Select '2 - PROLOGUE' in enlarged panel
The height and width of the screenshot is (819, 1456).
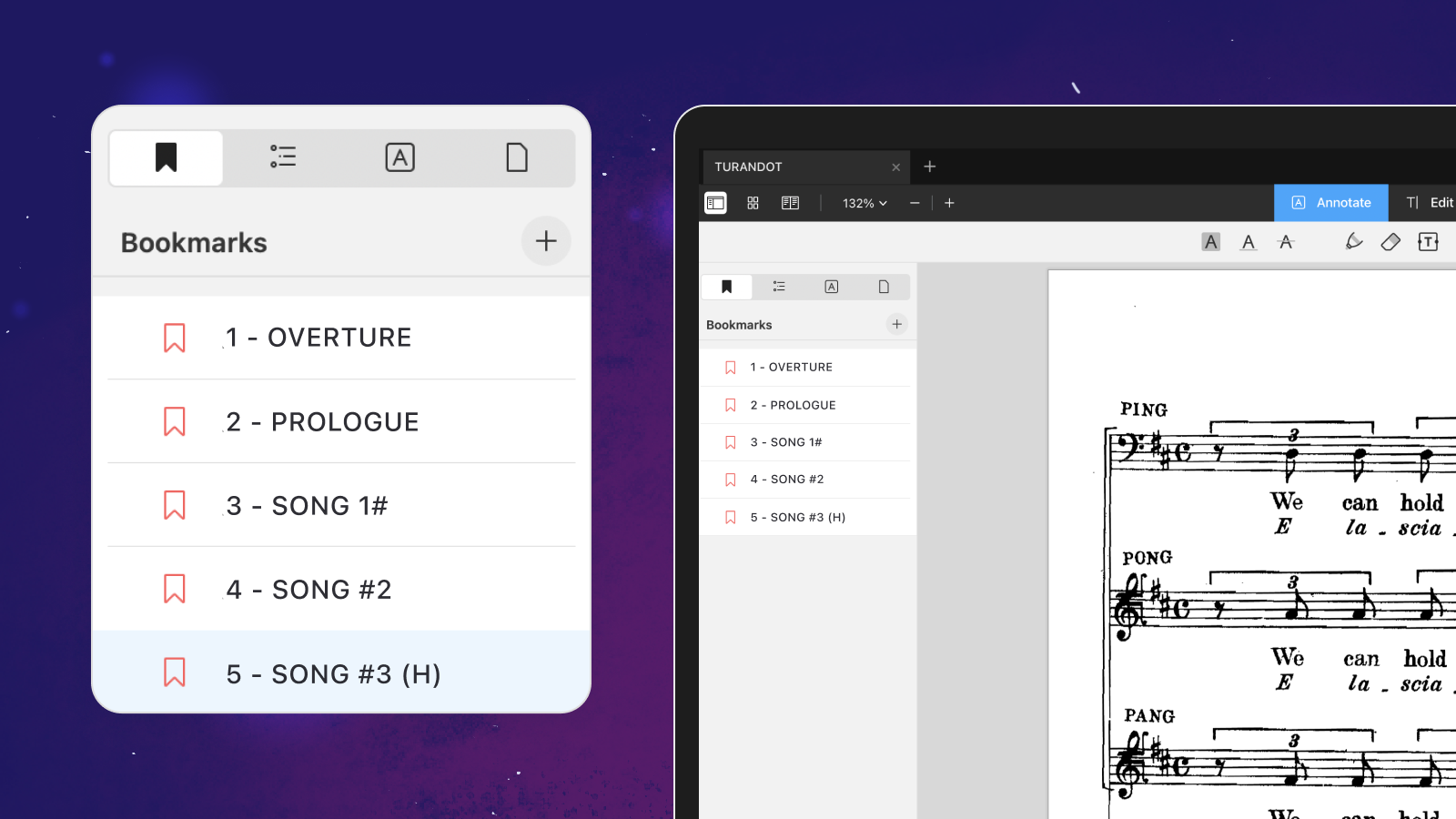tap(341, 421)
